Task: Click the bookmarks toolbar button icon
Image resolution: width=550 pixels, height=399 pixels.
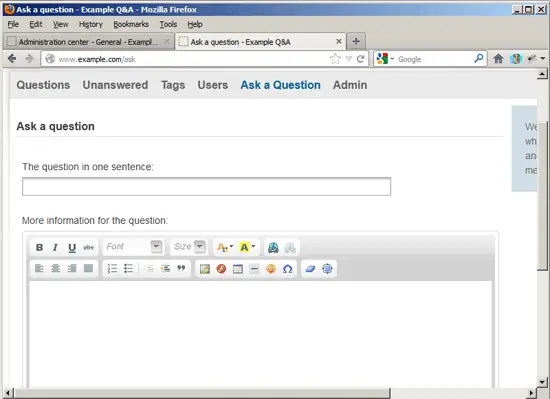Action: 516,59
